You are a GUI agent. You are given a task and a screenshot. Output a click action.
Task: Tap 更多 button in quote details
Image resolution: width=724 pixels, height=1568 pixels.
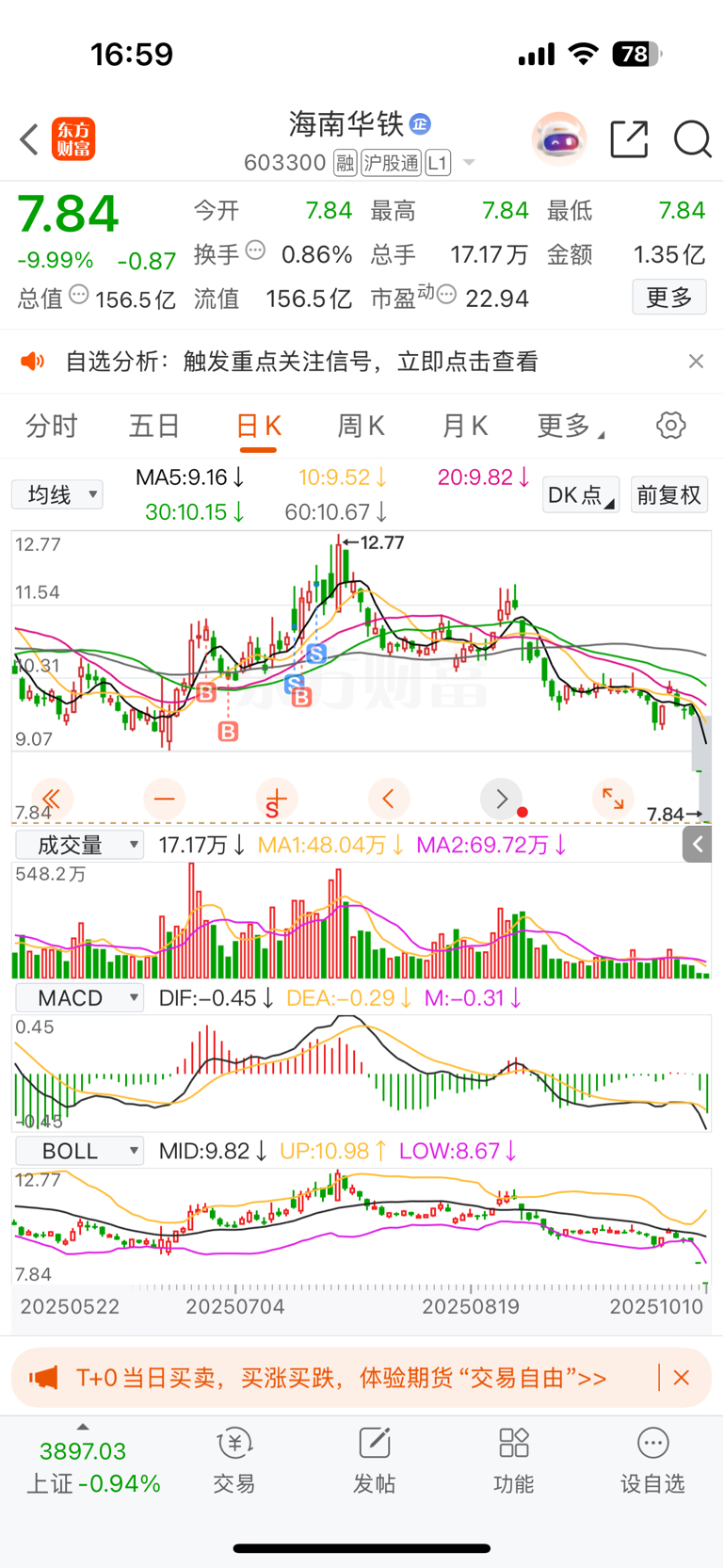[669, 298]
